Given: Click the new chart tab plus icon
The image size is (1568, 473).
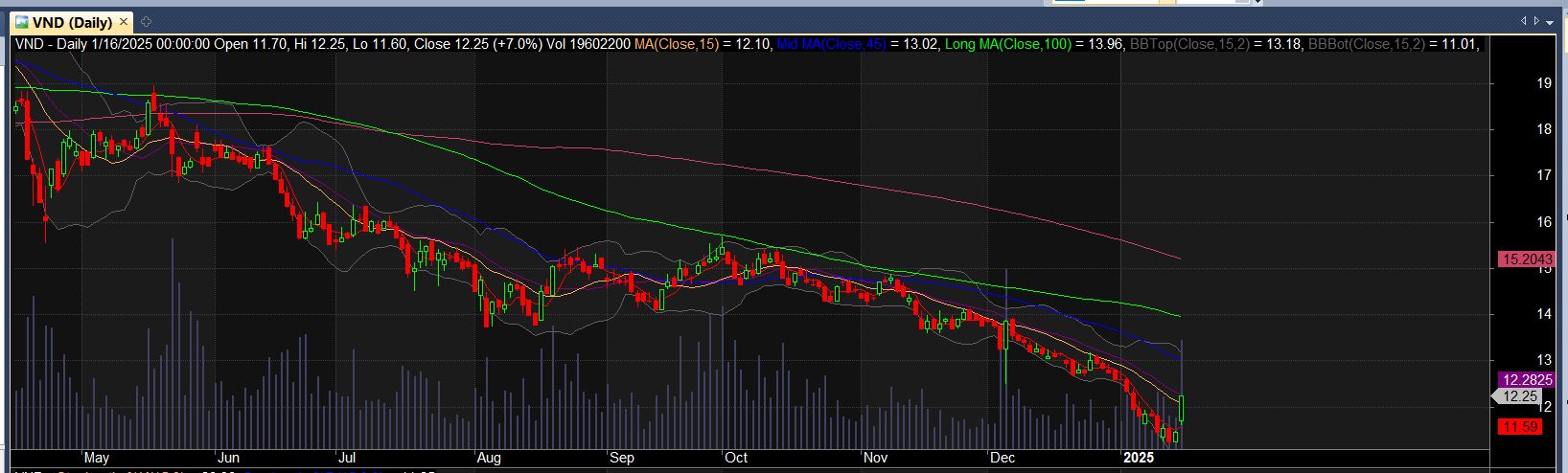Looking at the screenshot, I should click(146, 22).
